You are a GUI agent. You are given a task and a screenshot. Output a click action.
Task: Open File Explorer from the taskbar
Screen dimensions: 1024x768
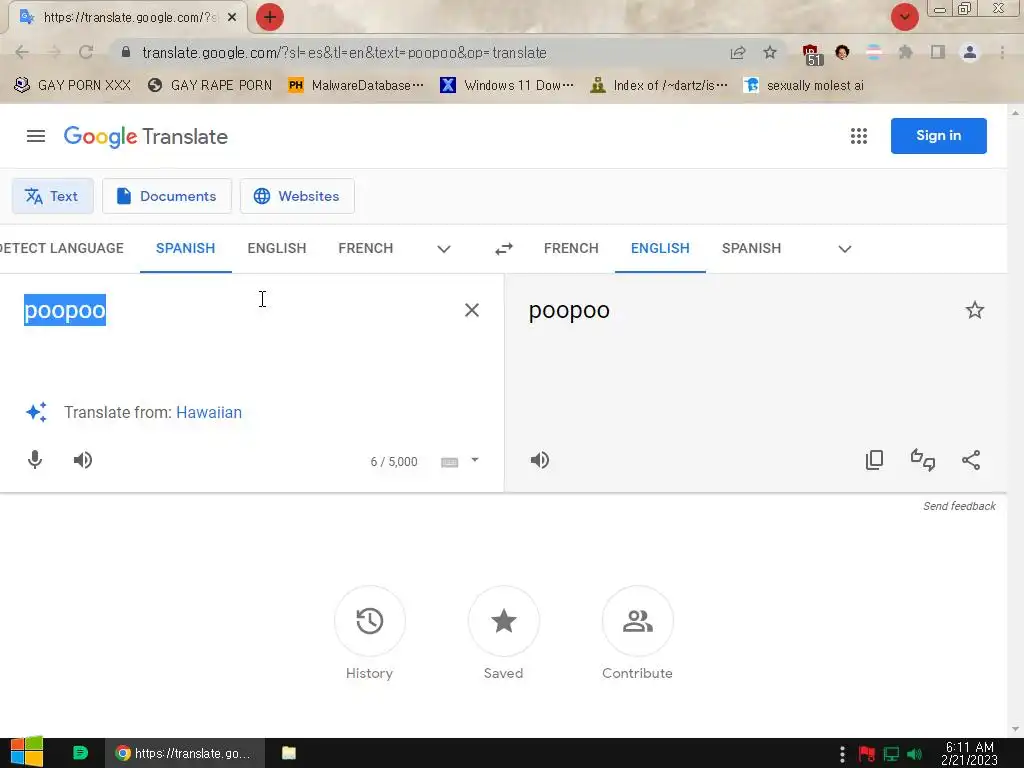tap(289, 753)
